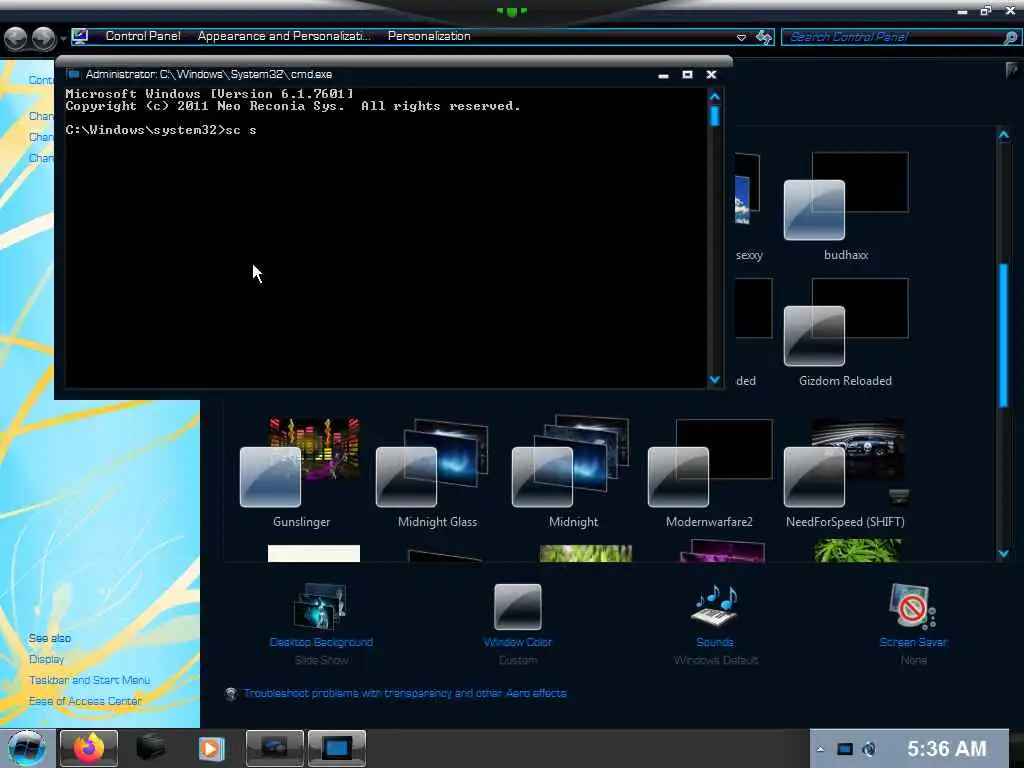The width and height of the screenshot is (1024, 768).
Task: Open the black folder taskbar icon
Action: (150, 748)
